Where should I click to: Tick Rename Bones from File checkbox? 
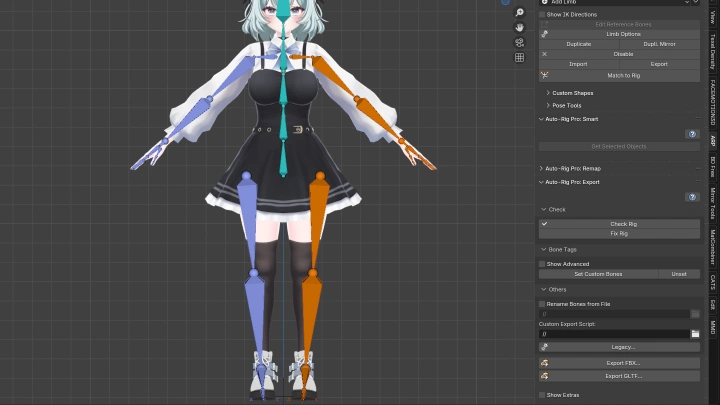pyautogui.click(x=543, y=304)
